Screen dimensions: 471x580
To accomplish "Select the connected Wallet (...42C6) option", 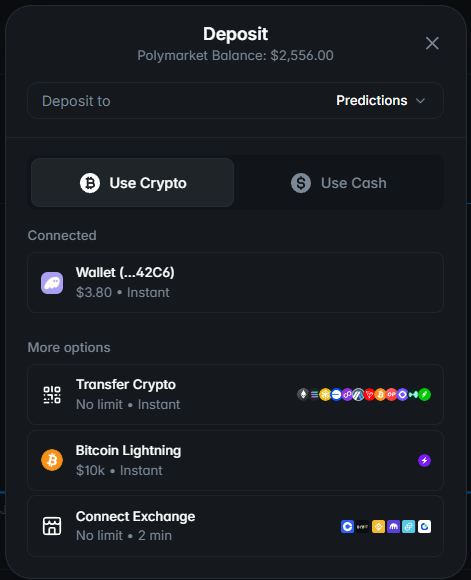I will [235, 283].
